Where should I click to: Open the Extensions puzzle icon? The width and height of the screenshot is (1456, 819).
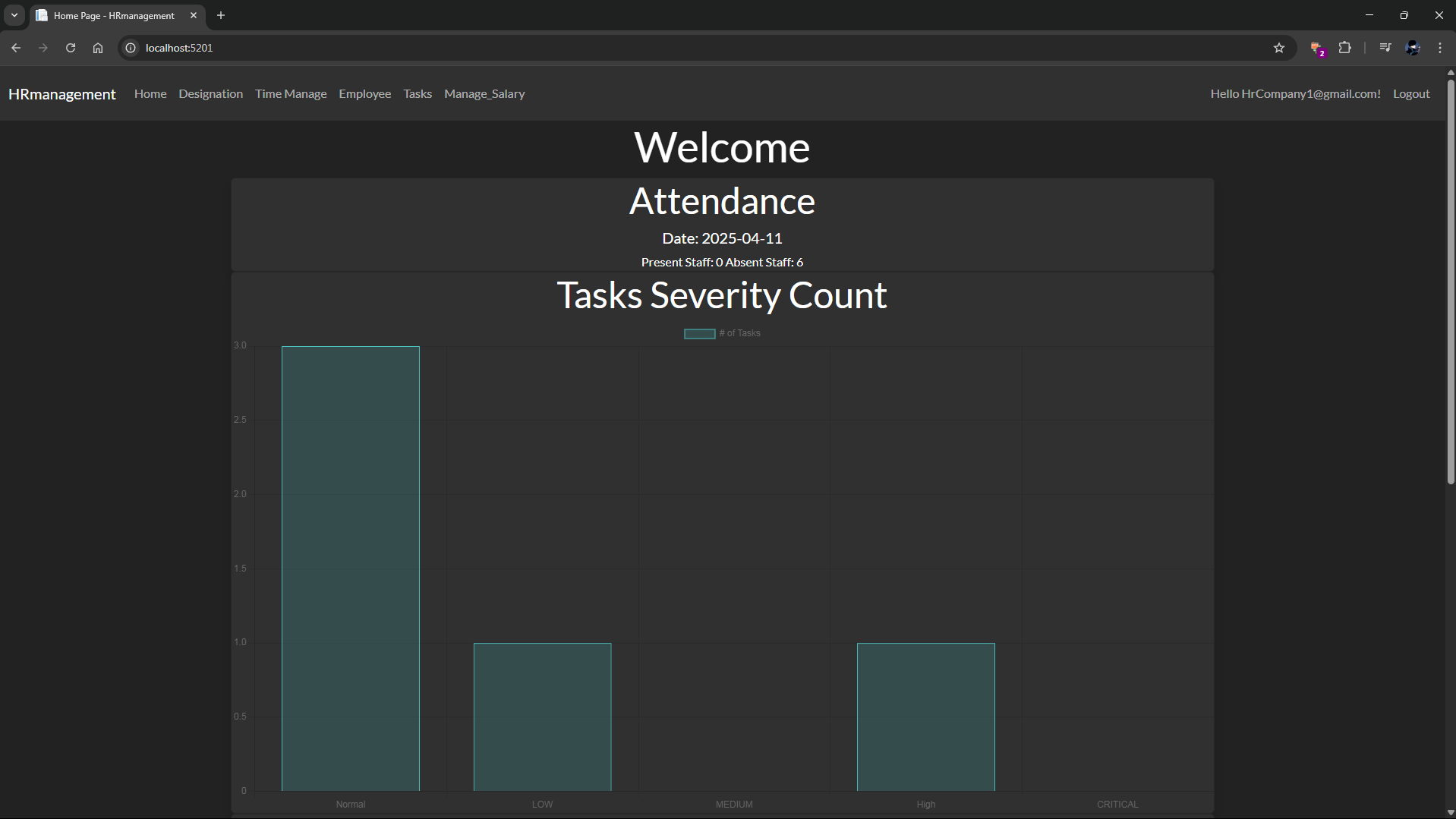[x=1345, y=48]
